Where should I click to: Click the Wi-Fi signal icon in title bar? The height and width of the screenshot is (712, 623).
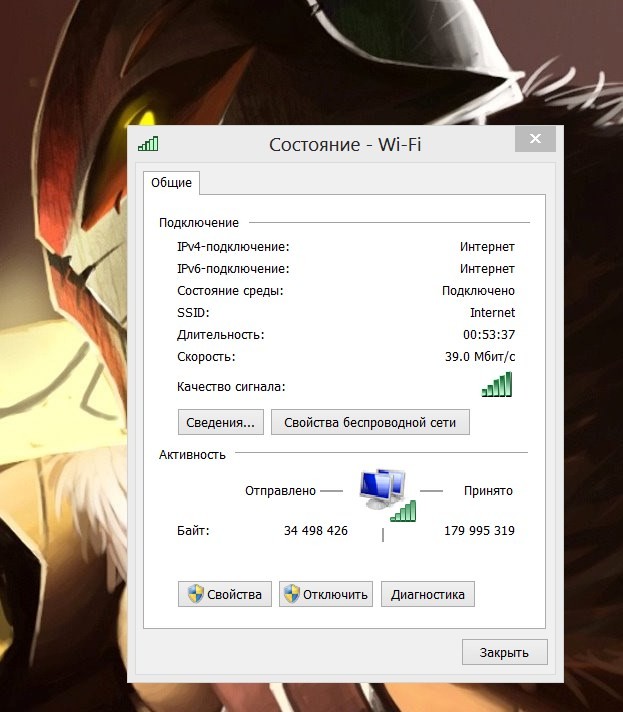point(148,144)
